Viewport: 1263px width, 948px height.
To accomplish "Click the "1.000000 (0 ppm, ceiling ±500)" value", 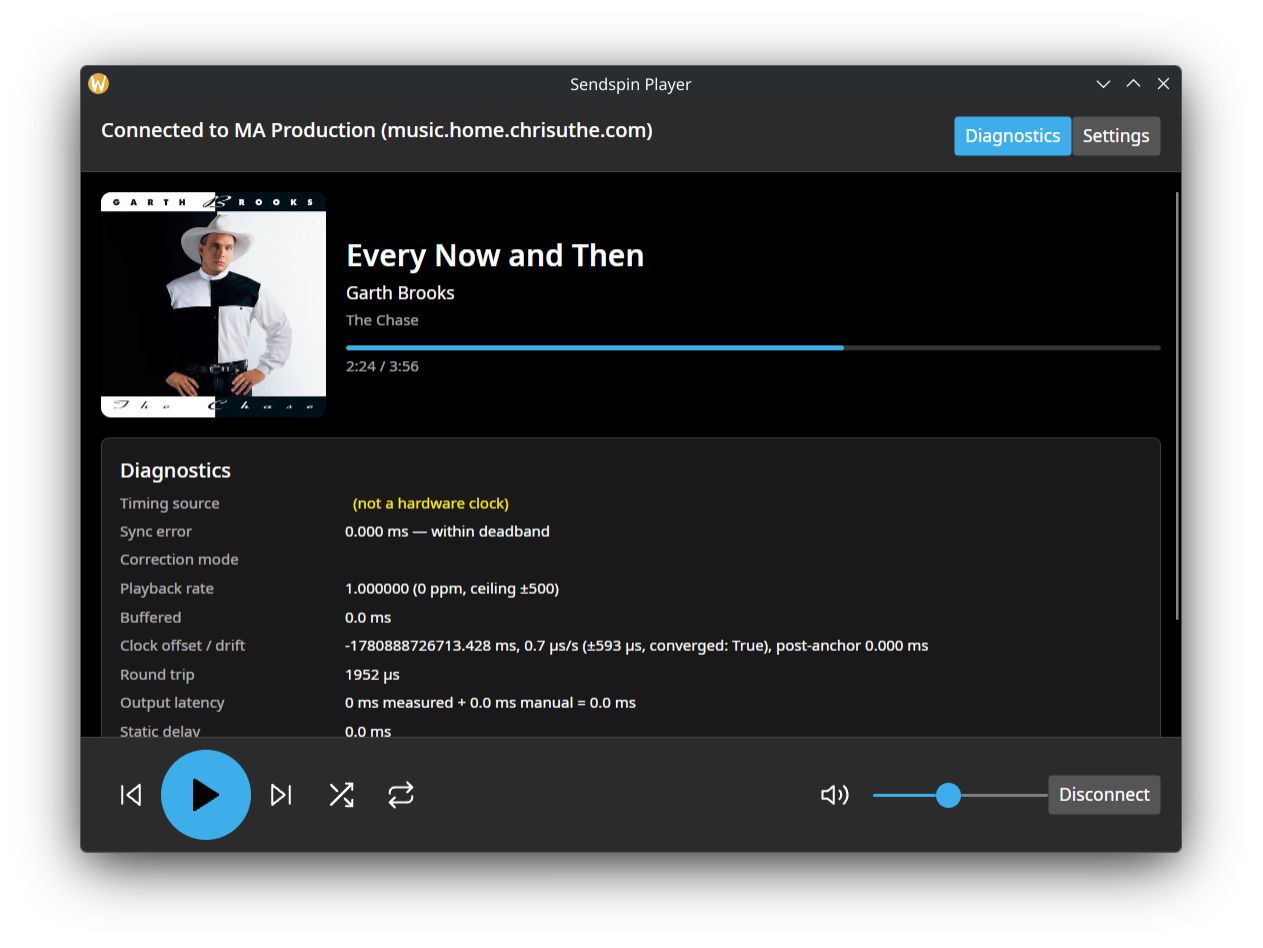I will 452,588.
